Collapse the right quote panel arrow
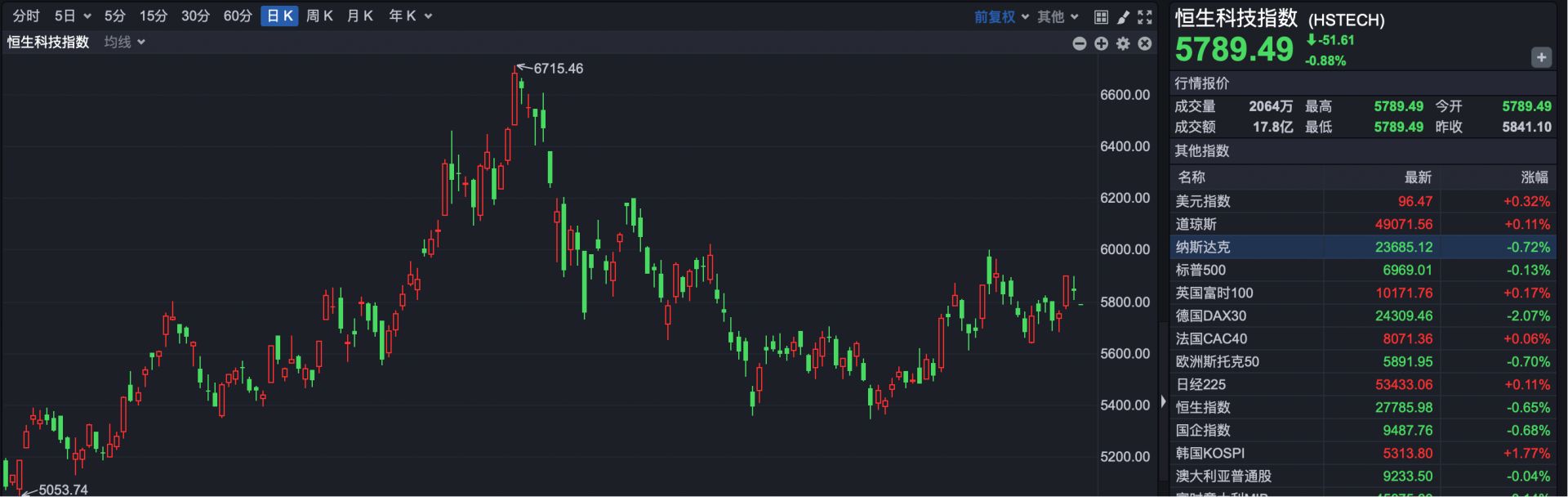This screenshot has width=1568, height=497. click(x=1163, y=401)
